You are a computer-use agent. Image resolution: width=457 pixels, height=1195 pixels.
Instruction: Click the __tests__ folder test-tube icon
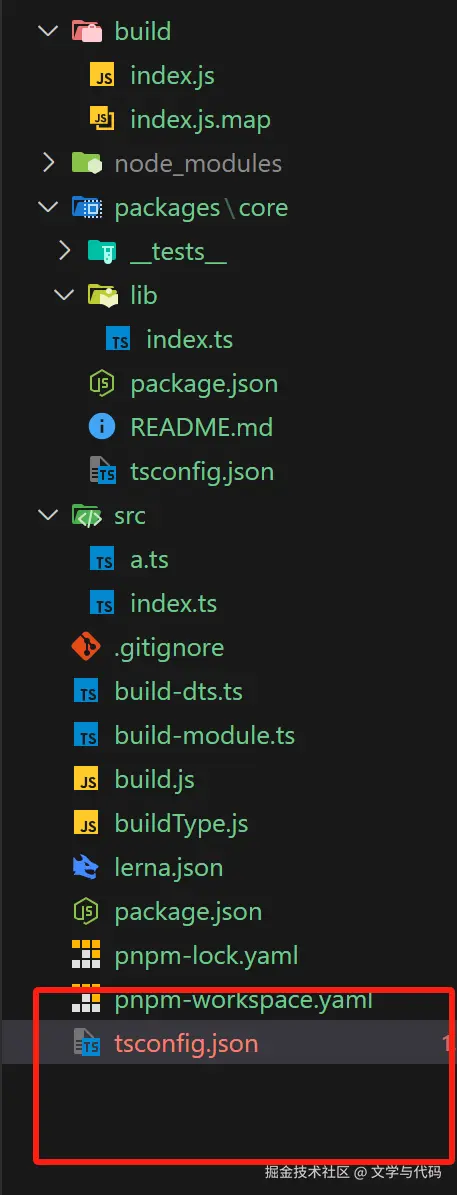pyautogui.click(x=102, y=251)
